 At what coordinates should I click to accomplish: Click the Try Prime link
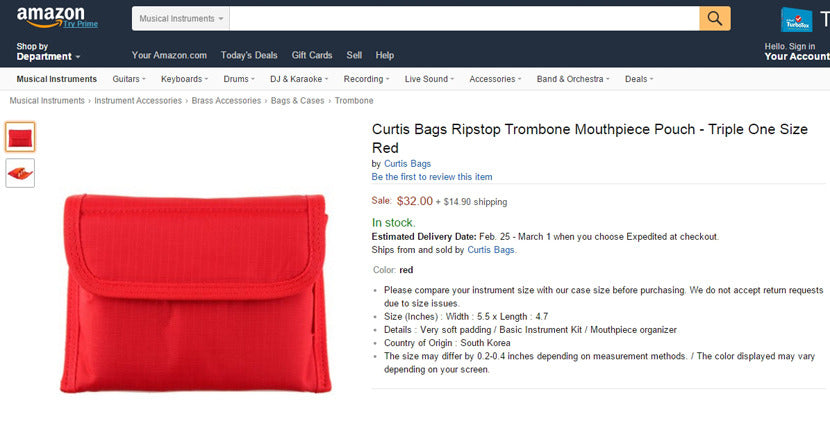[x=81, y=24]
